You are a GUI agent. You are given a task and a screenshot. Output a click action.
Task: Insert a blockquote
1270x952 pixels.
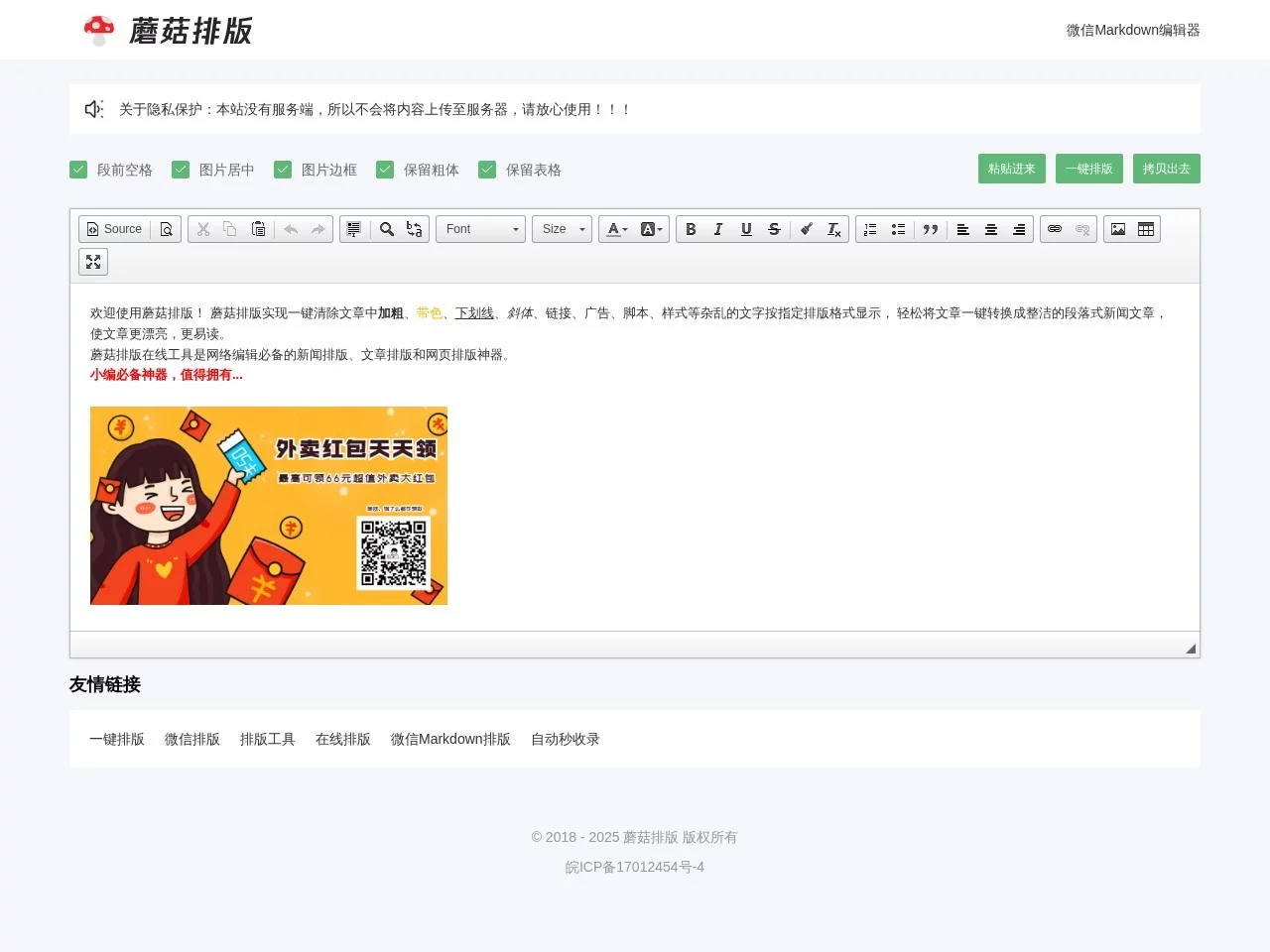[x=931, y=229]
